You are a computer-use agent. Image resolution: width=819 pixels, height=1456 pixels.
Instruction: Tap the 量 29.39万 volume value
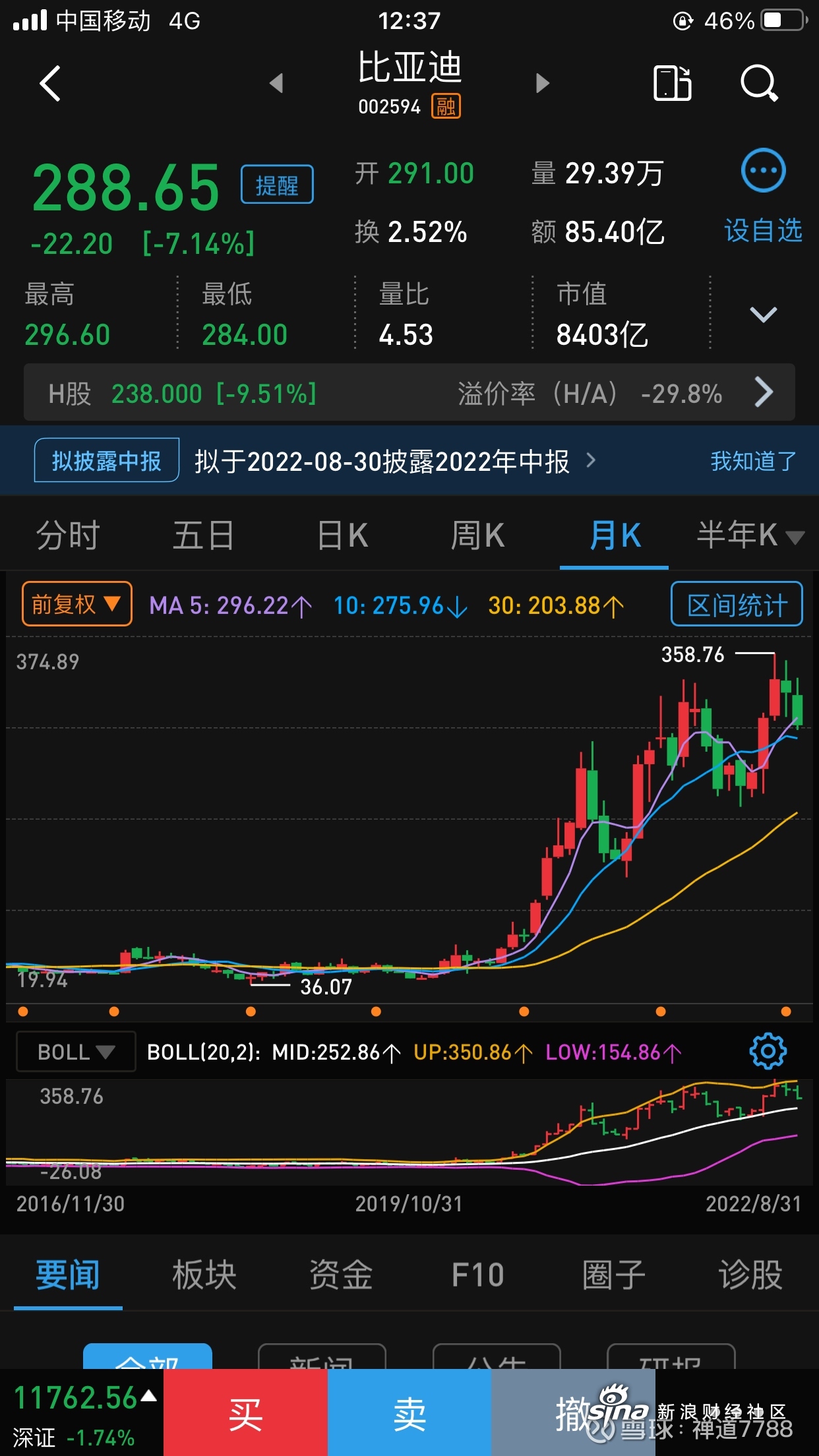point(597,173)
